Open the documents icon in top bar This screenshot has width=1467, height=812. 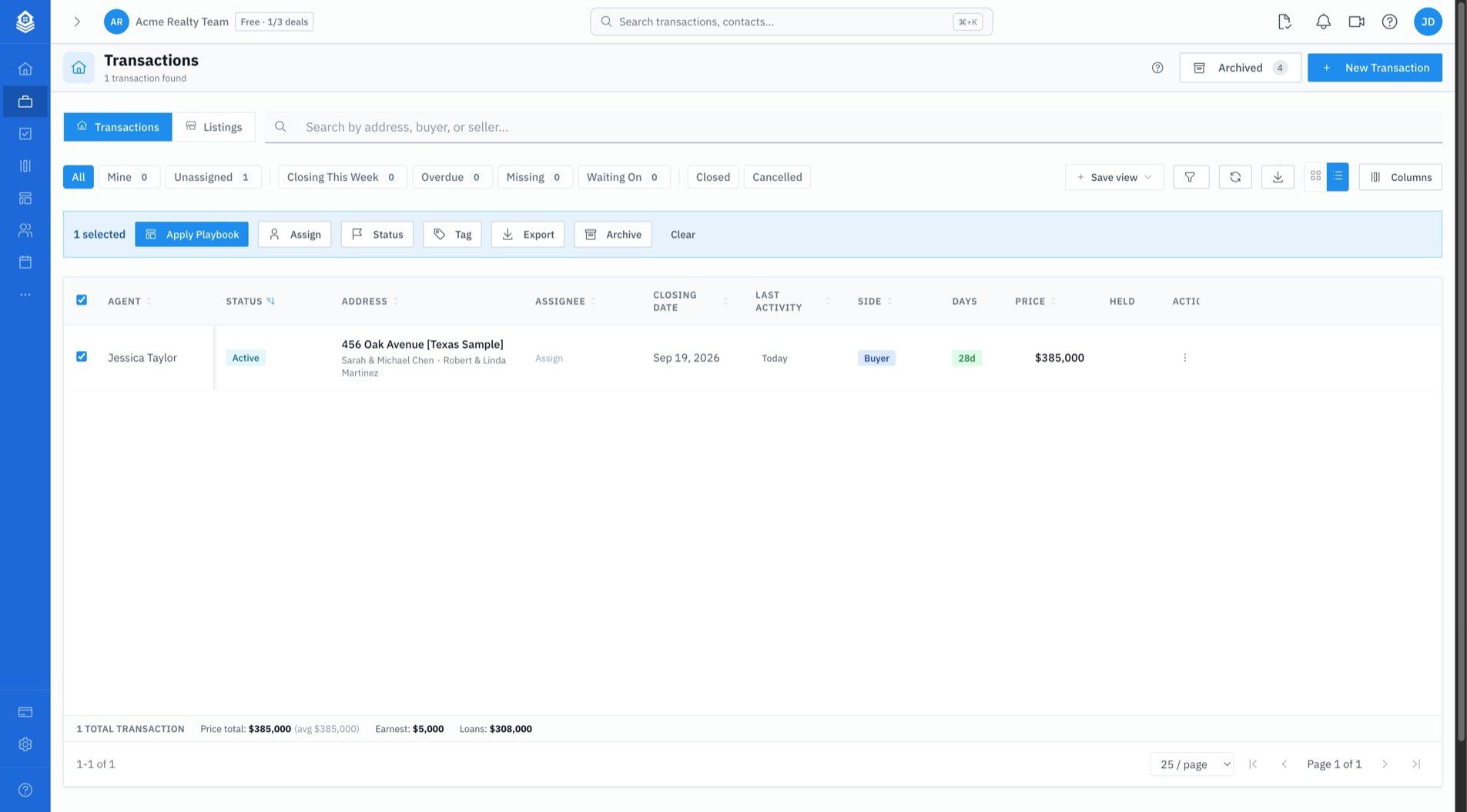coord(1284,22)
